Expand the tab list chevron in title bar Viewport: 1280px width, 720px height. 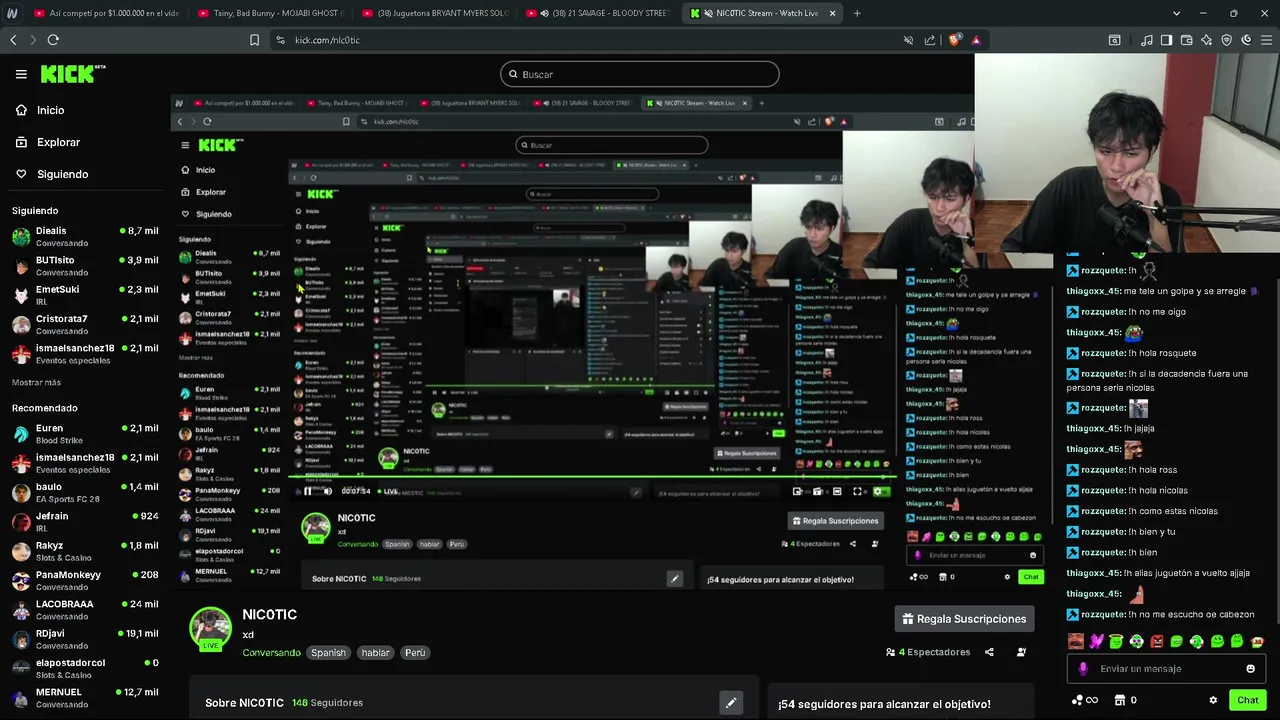[x=1176, y=13]
